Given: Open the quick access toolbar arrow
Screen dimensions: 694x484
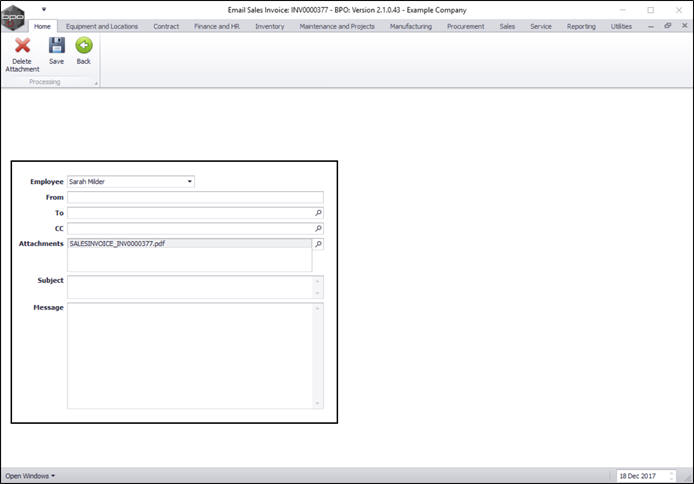Looking at the screenshot, I should click(x=44, y=9).
